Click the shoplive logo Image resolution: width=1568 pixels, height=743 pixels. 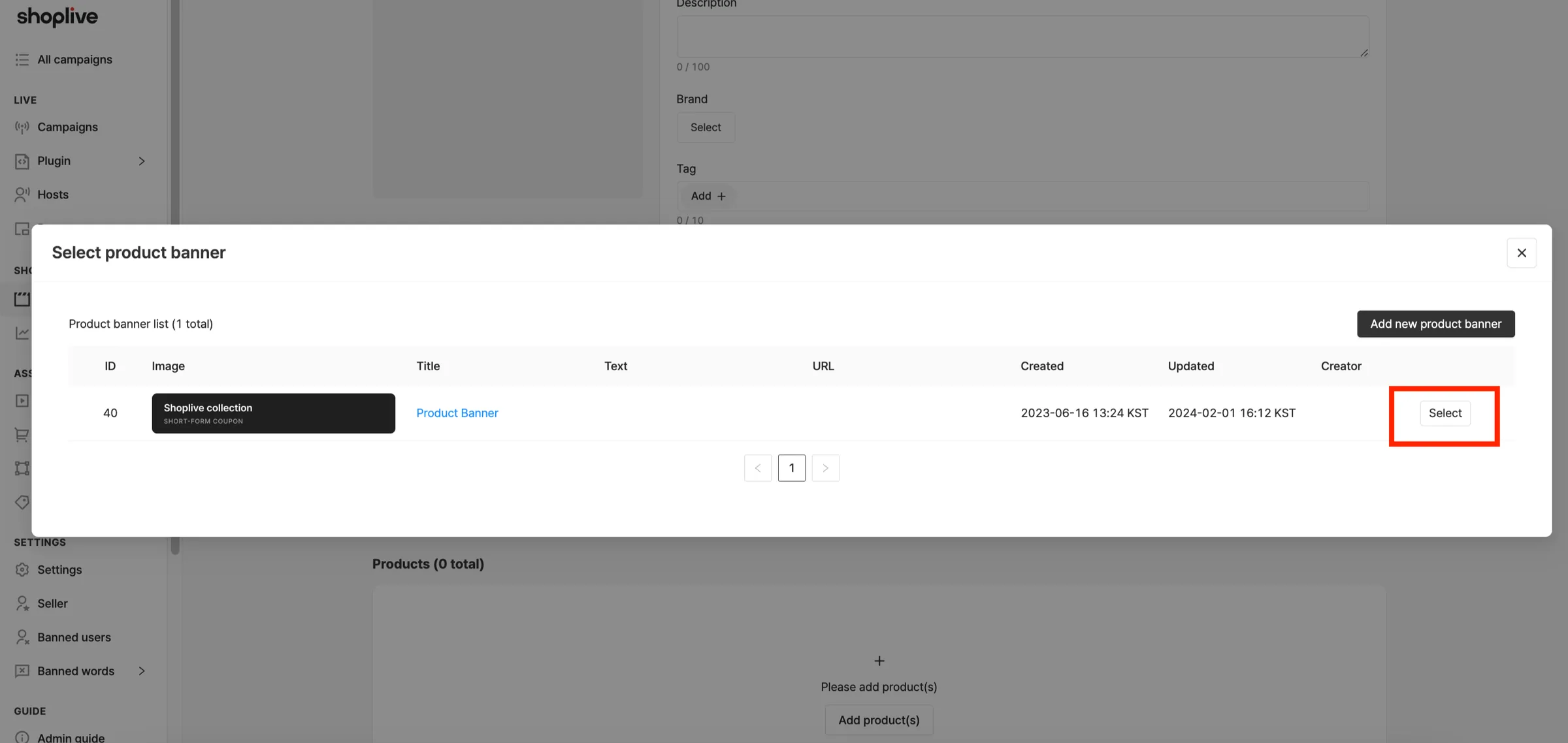tap(57, 16)
